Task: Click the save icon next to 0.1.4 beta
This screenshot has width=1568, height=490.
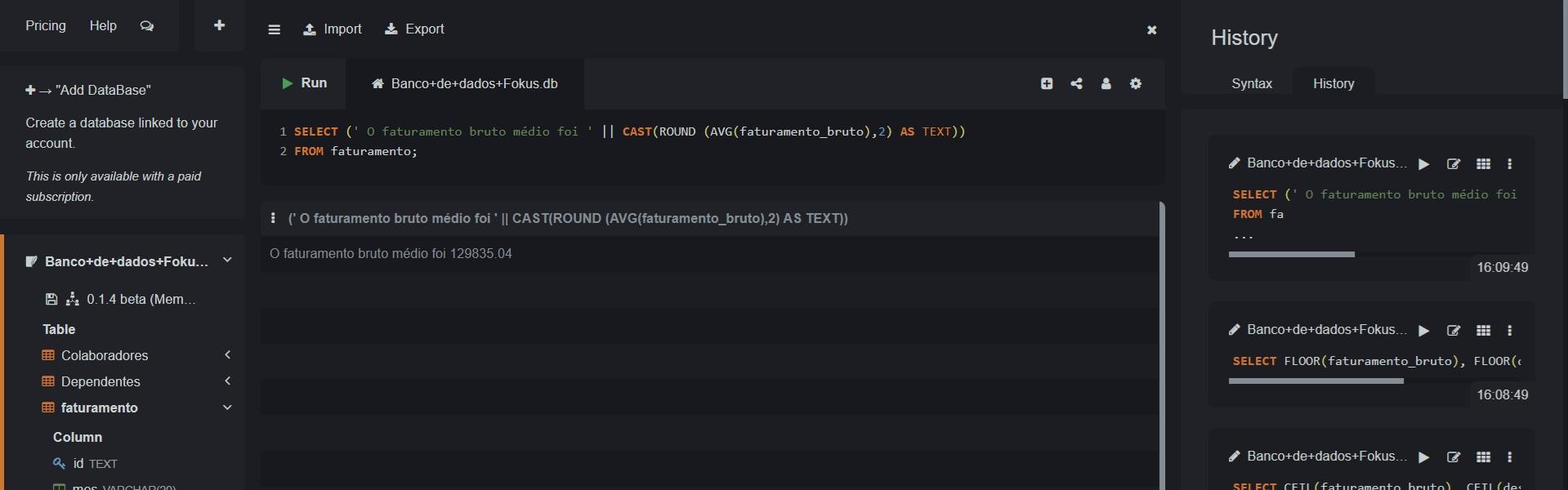Action: [51, 300]
